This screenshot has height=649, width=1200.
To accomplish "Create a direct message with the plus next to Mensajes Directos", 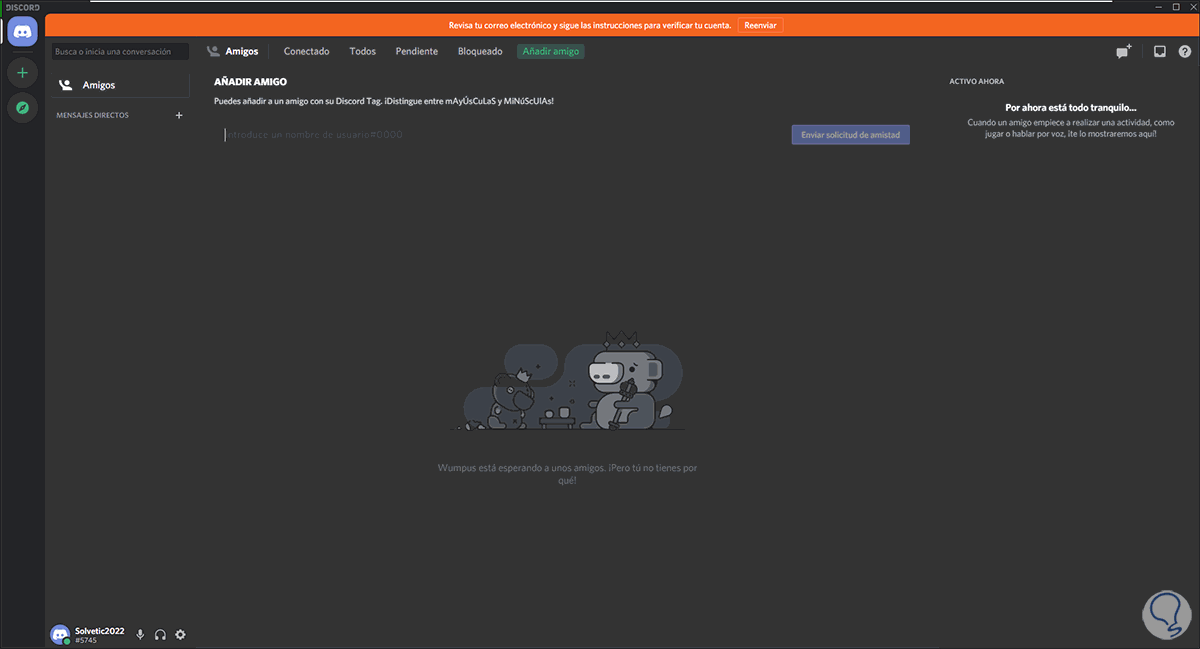I will point(179,115).
